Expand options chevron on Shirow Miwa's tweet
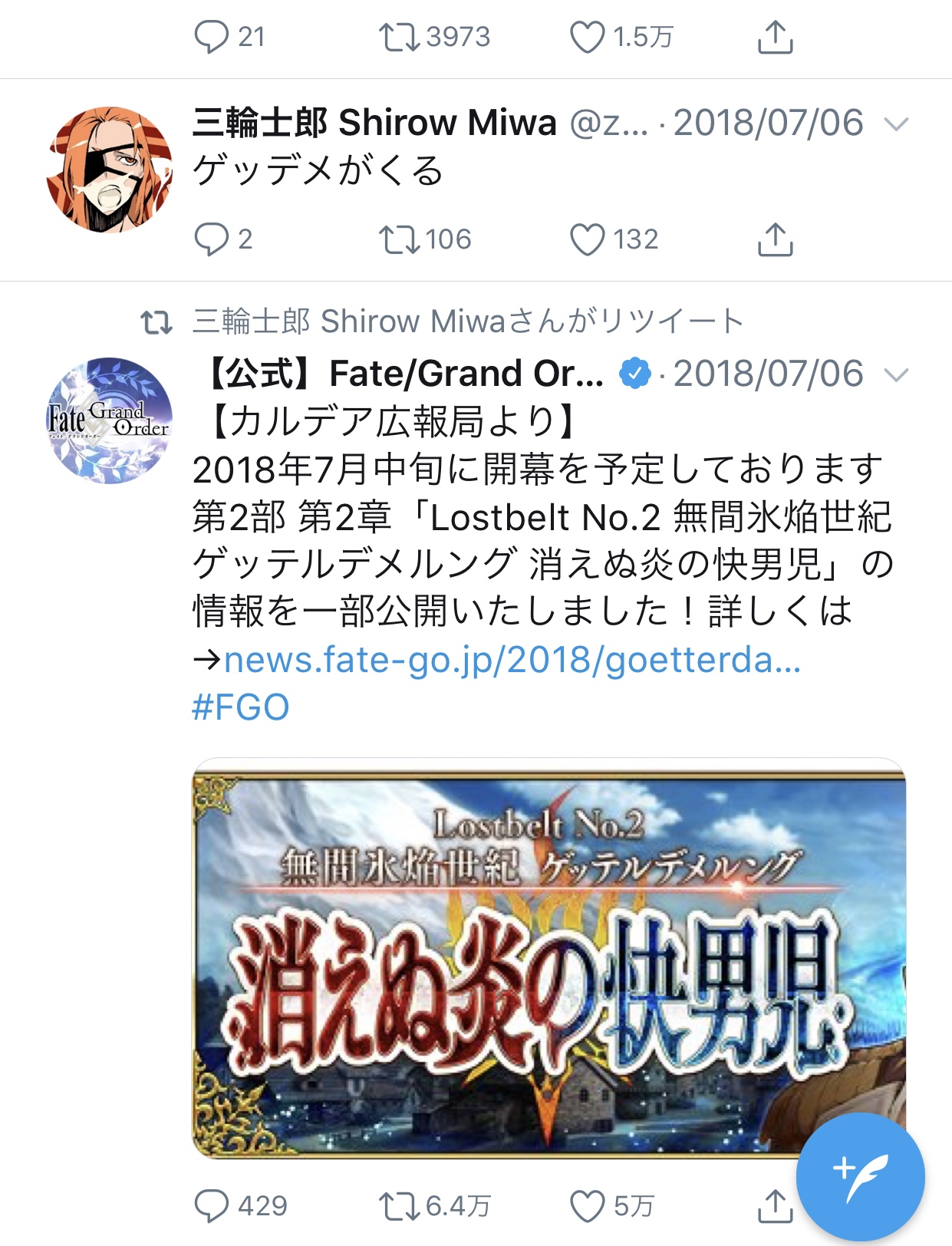952x1246 pixels. [896, 124]
